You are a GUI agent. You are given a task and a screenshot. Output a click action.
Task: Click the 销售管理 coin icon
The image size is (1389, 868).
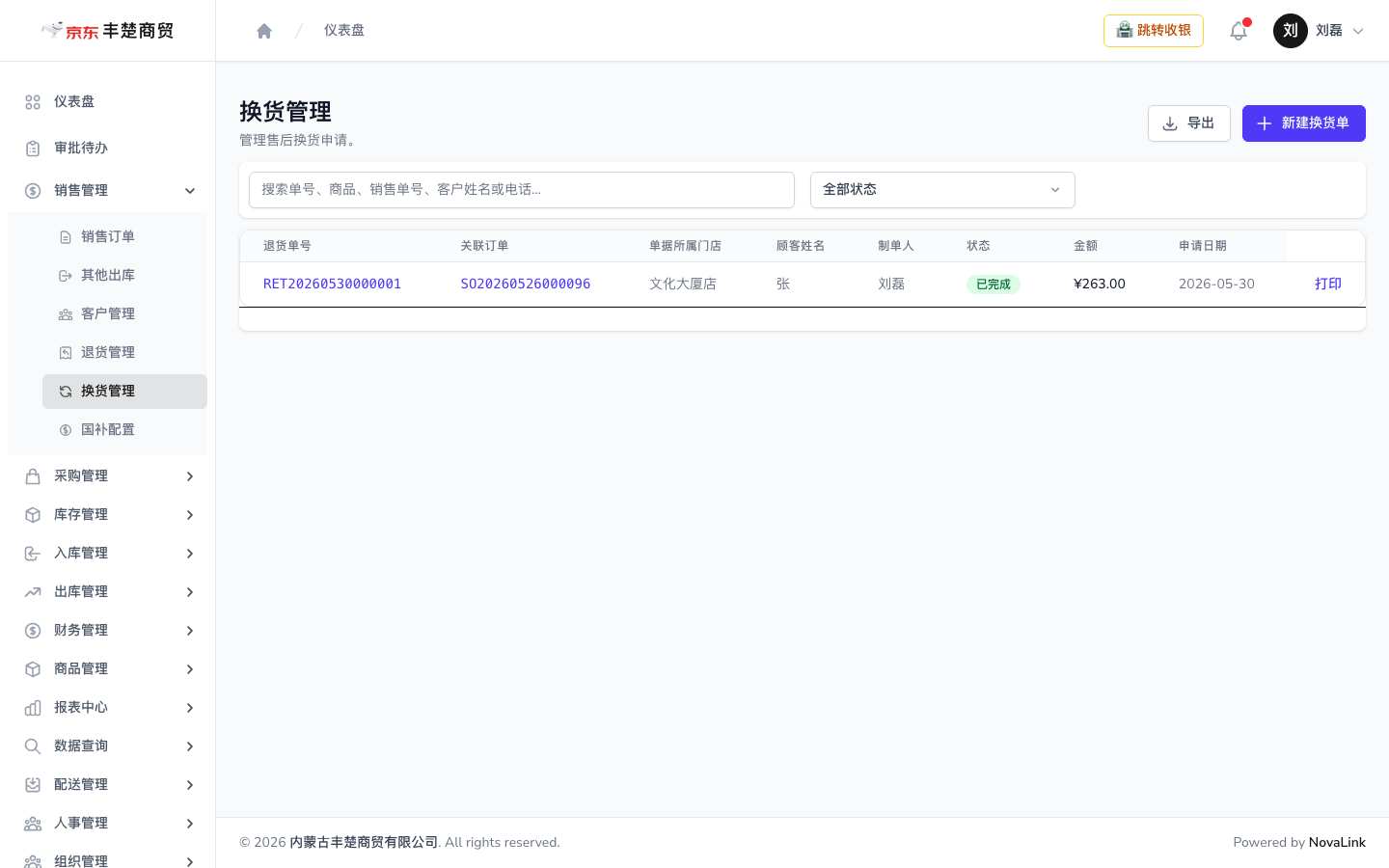tap(33, 191)
